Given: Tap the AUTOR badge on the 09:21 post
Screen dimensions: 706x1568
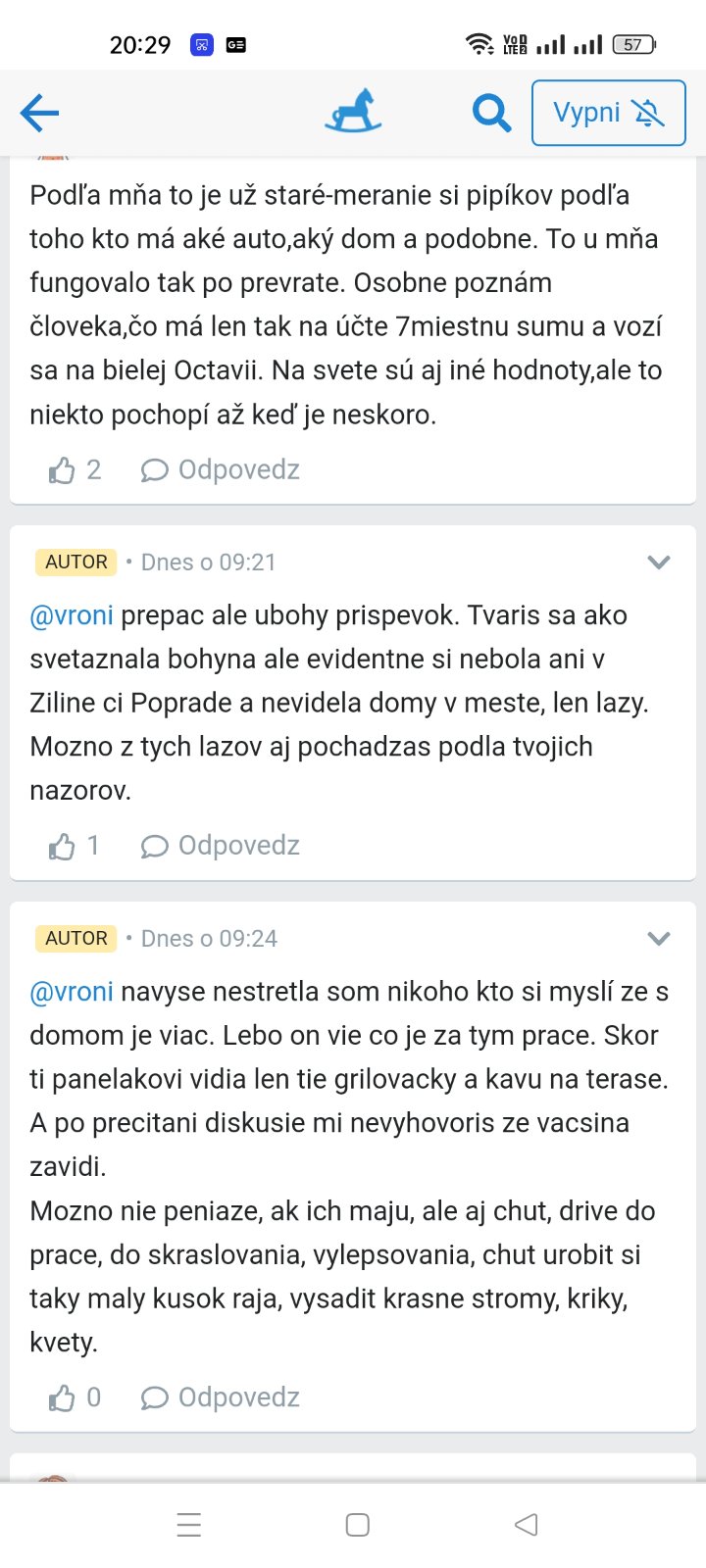Looking at the screenshot, I should [x=76, y=562].
